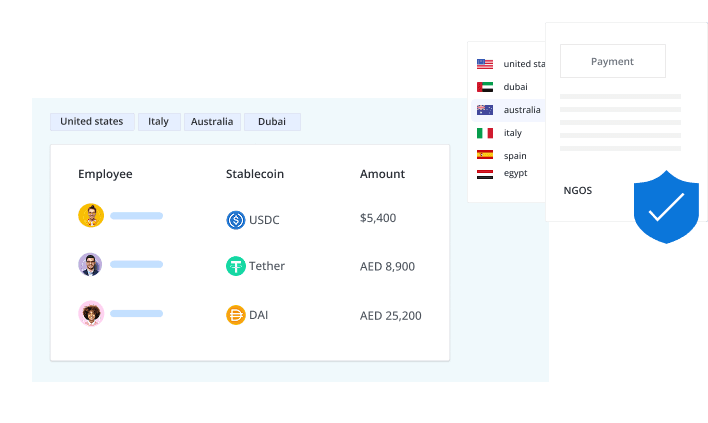Switch to the Australia tab
This screenshot has height=423, width=708.
(x=212, y=122)
